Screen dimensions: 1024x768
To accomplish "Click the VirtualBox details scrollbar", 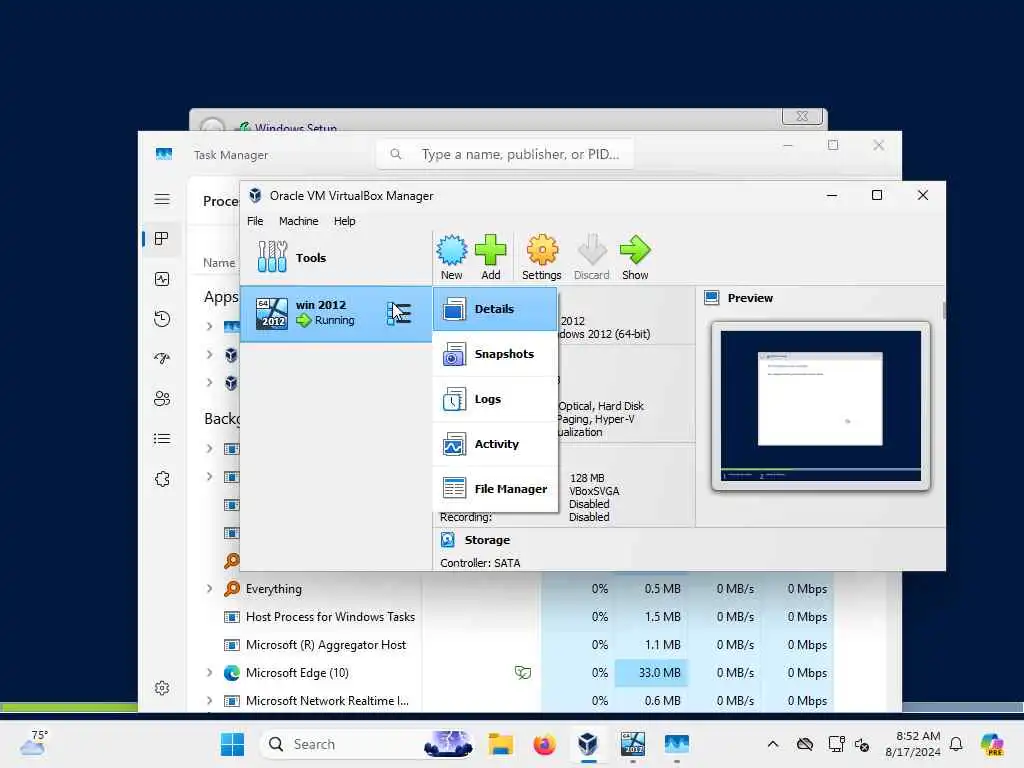I will point(944,311).
